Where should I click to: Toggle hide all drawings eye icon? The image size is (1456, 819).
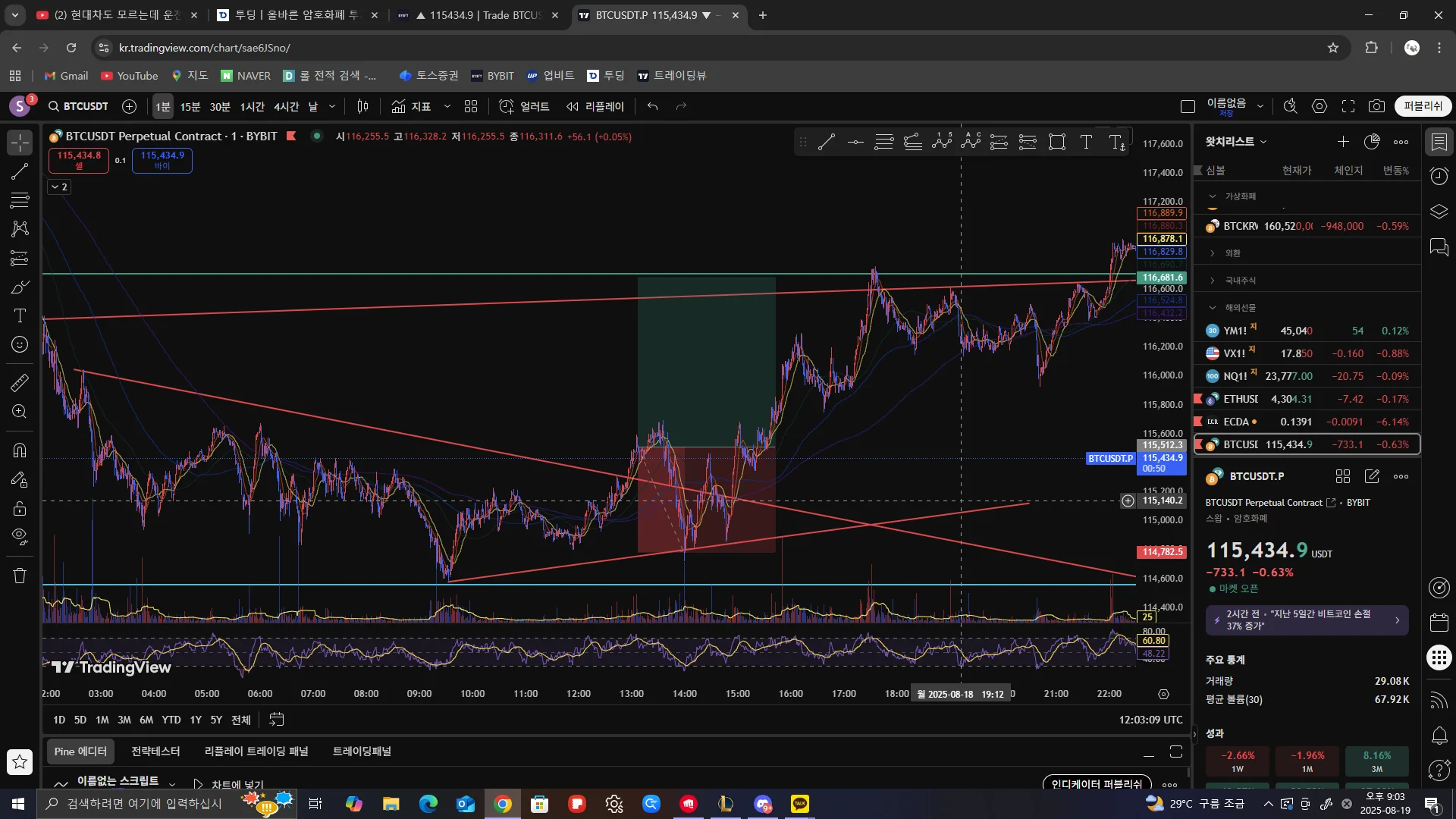coord(20,537)
